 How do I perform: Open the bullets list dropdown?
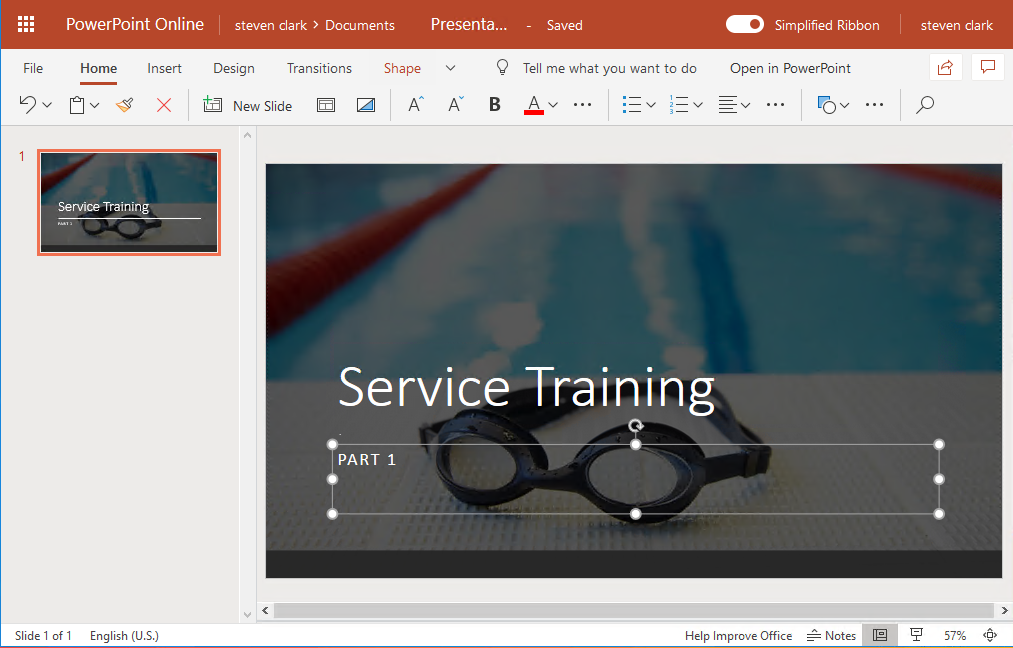(x=639, y=105)
